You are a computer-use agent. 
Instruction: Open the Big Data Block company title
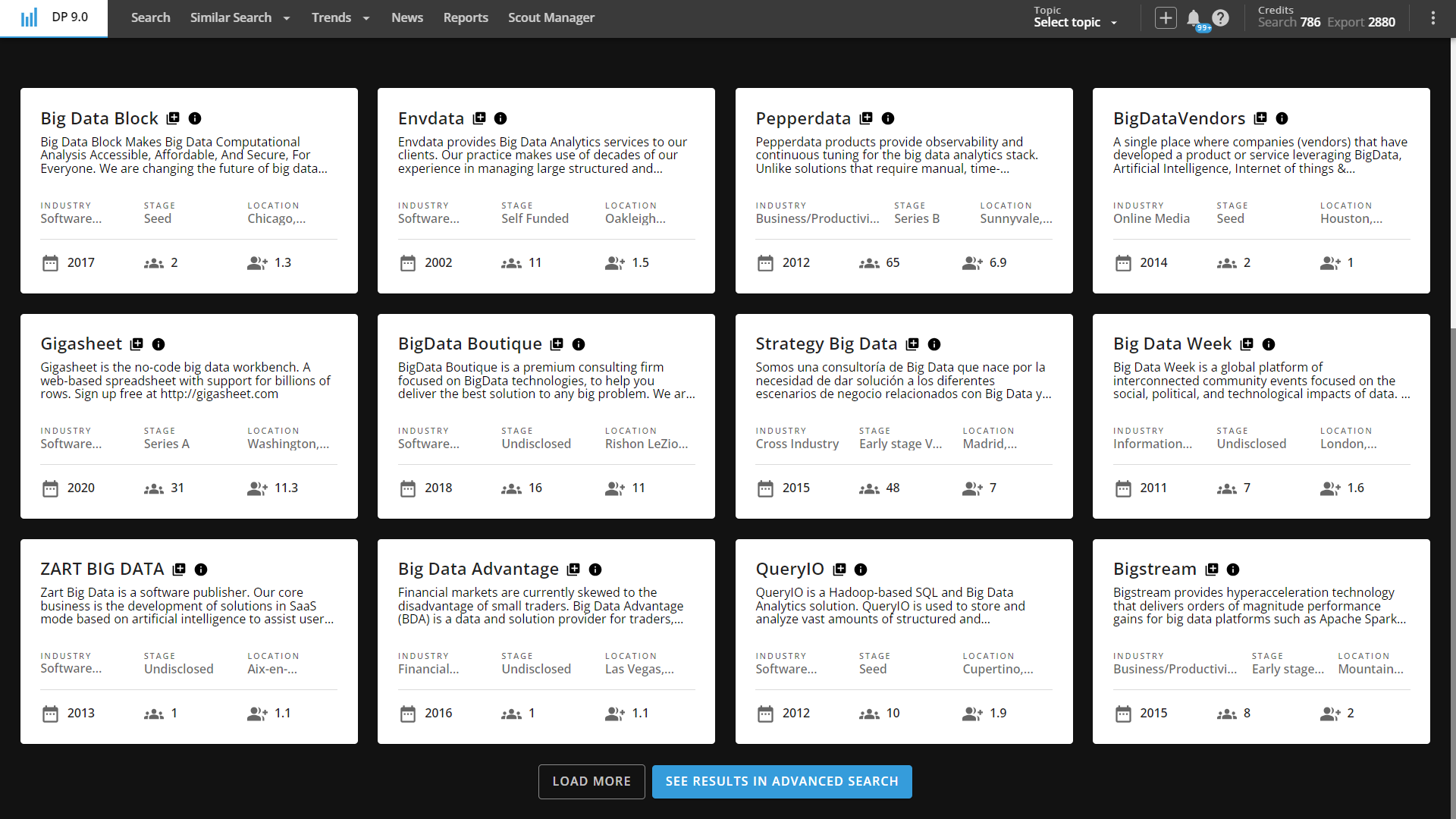(x=99, y=118)
